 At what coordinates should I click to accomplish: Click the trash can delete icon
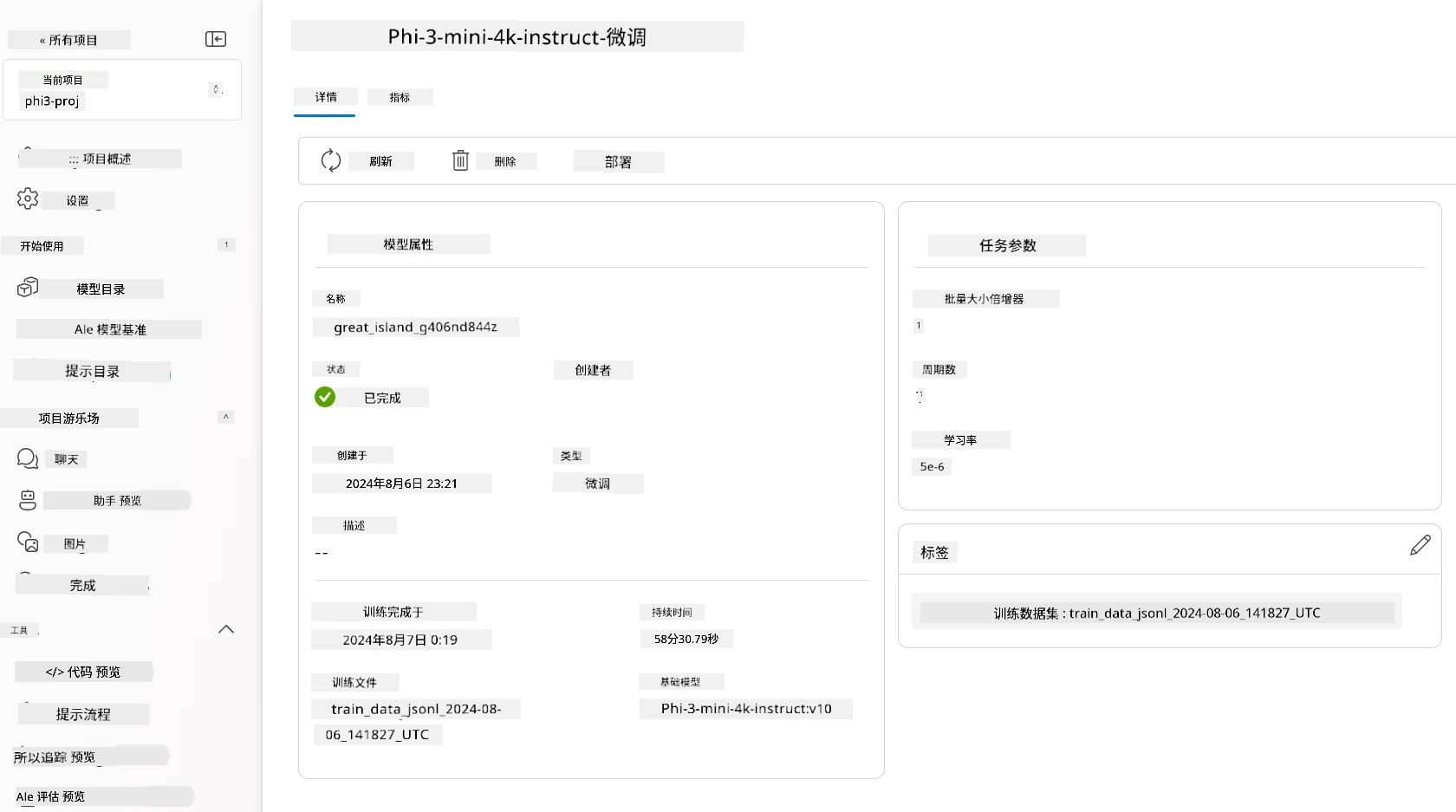[460, 160]
